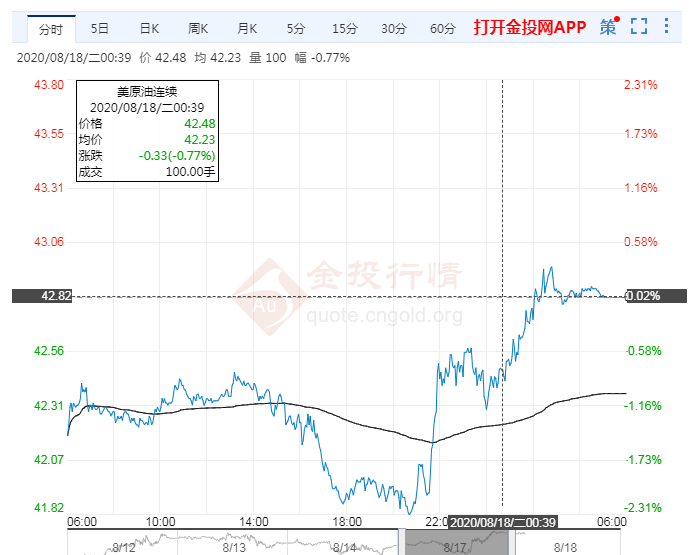
Task: Switch to 30分 interval chart
Action: click(x=393, y=28)
